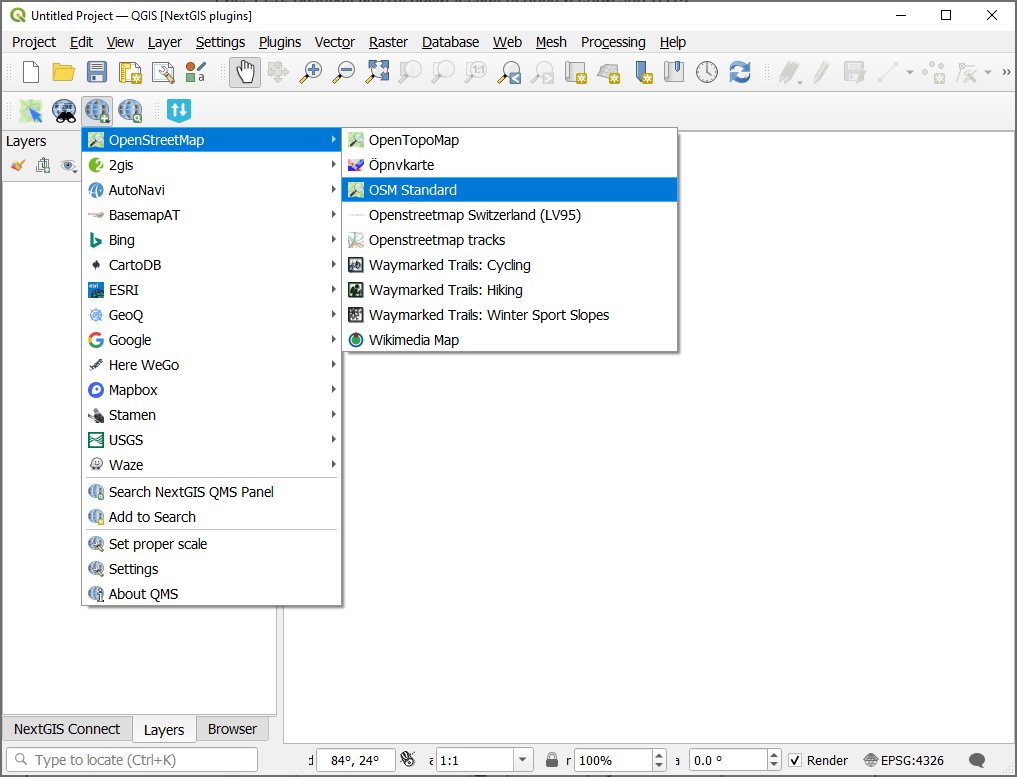
Task: Select the Pan Map hand tool
Action: (245, 72)
